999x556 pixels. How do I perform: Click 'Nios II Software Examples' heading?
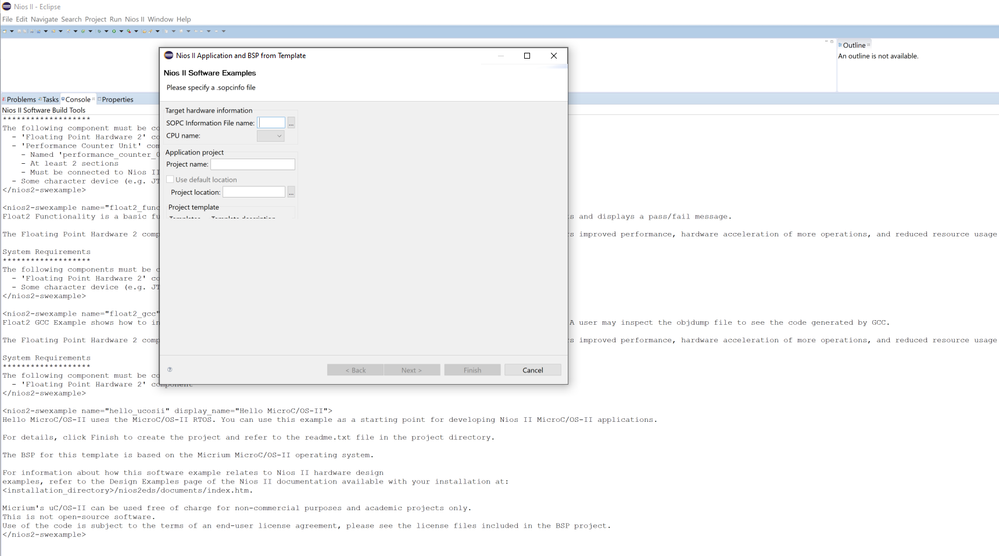(x=210, y=73)
